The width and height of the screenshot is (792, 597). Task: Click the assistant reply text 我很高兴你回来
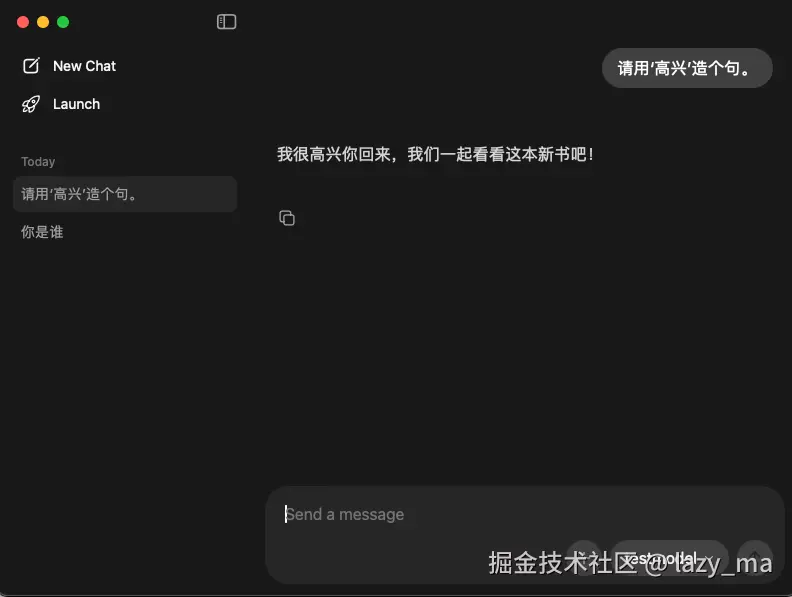click(x=334, y=154)
